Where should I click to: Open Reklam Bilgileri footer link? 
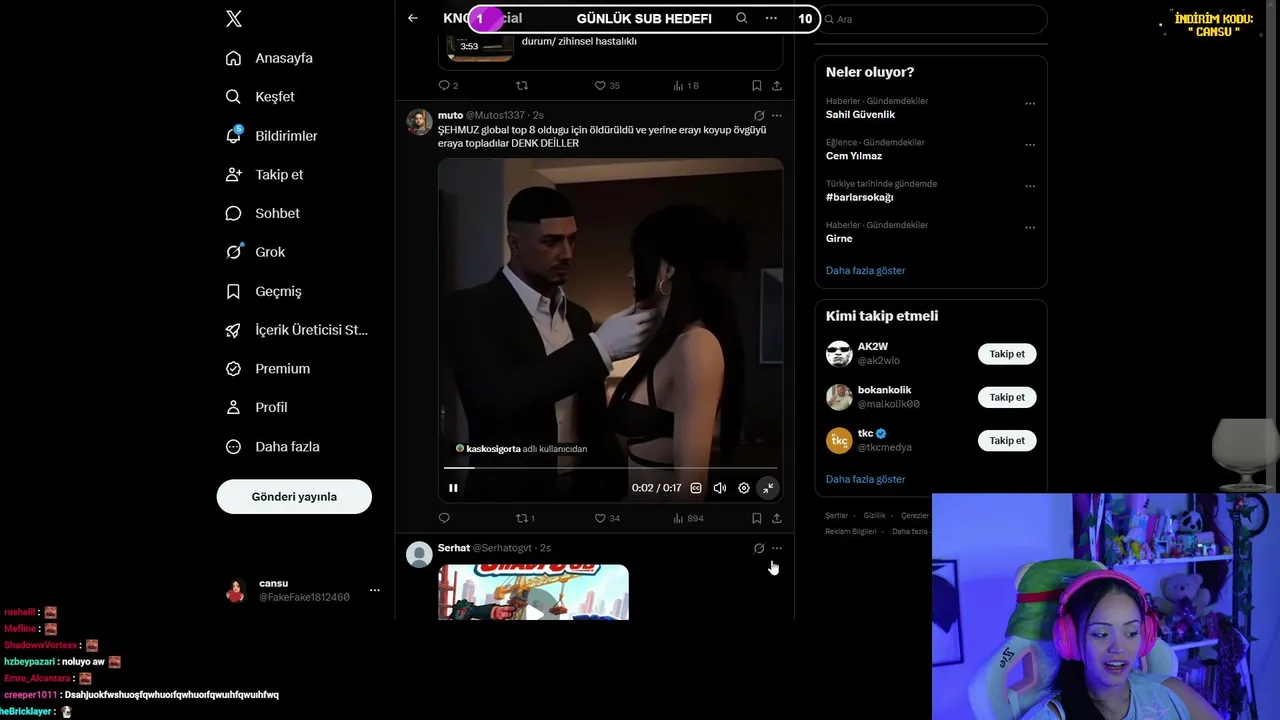(x=850, y=532)
